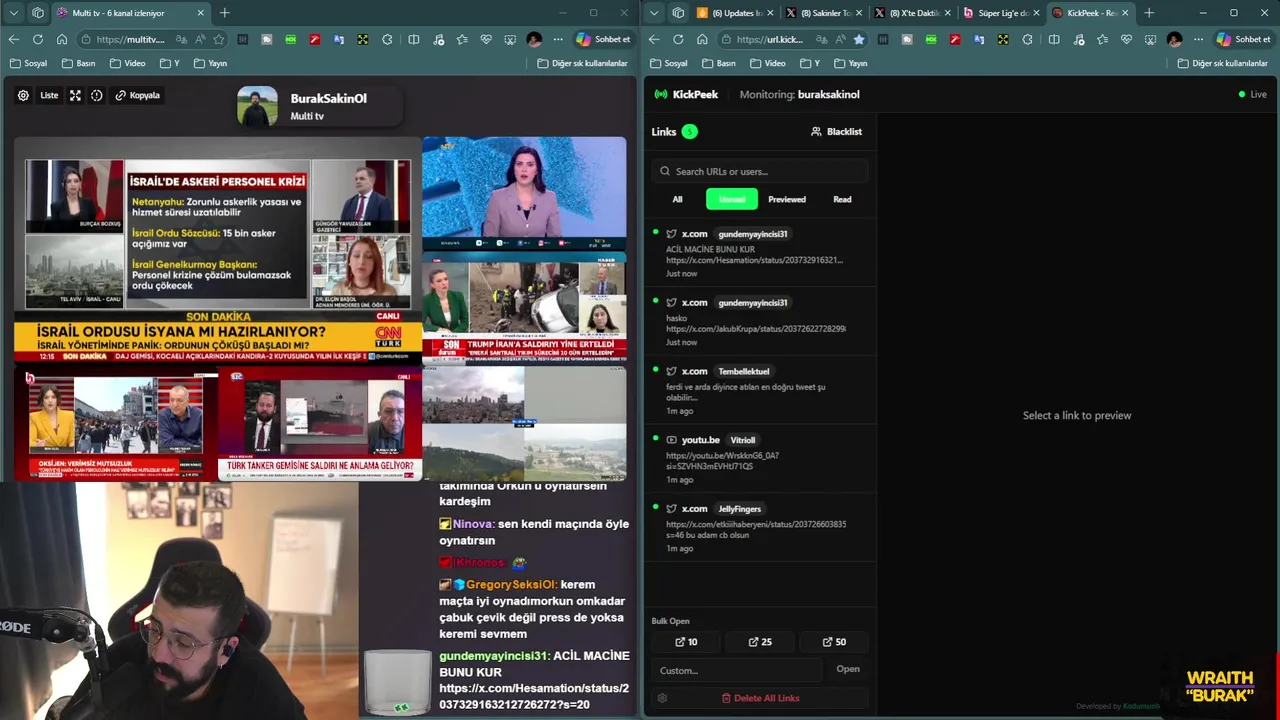Open the Video bookmarks folder in left window
Viewport: 1280px width, 720px height.
[128, 63]
